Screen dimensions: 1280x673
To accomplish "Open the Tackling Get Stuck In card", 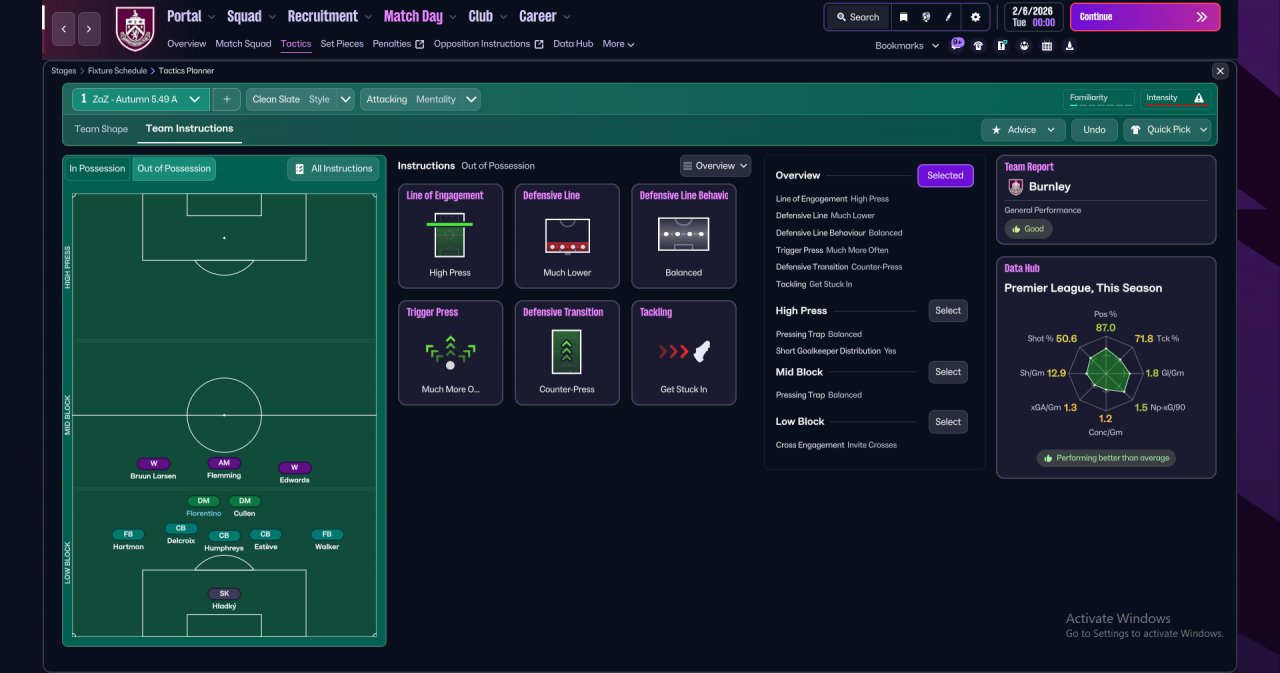I will pos(684,353).
